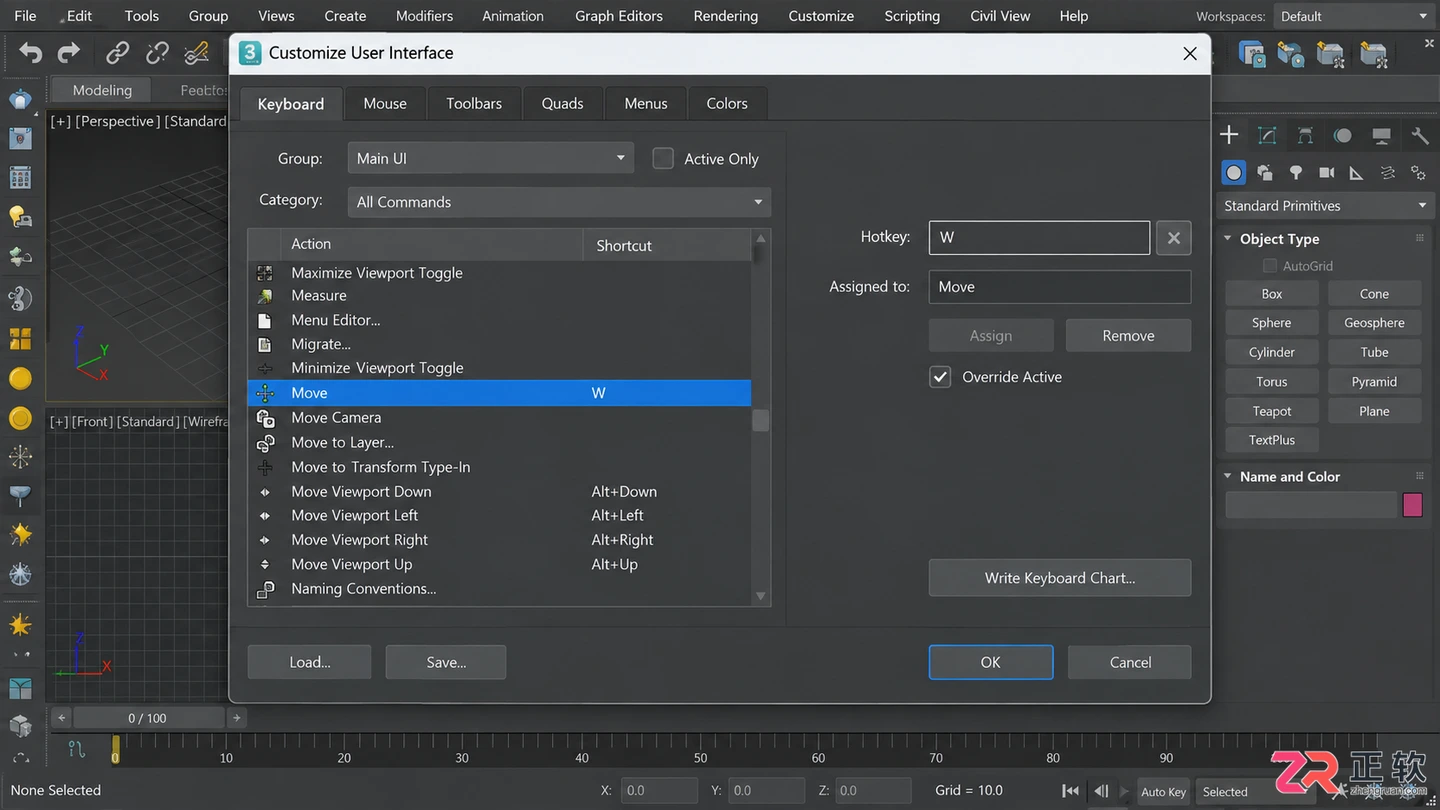Viewport: 1440px width, 810px height.
Task: Open the Utilities wrench icon
Action: [1419, 135]
